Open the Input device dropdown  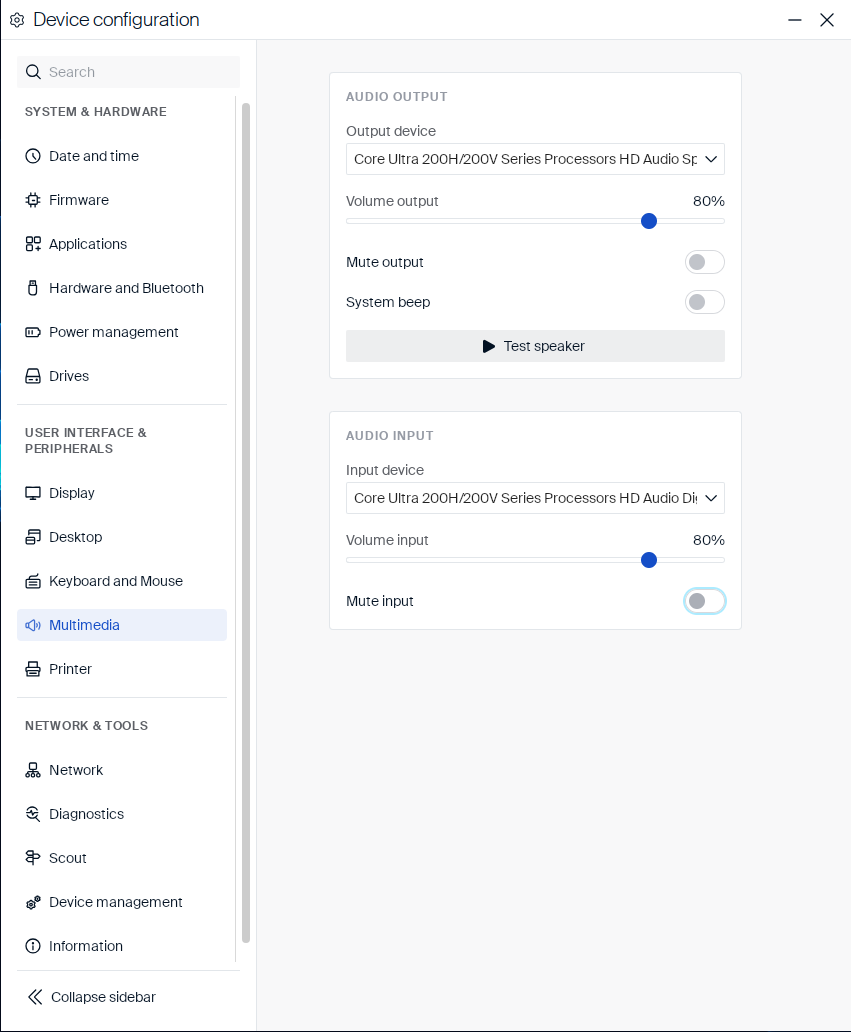pyautogui.click(x=535, y=498)
